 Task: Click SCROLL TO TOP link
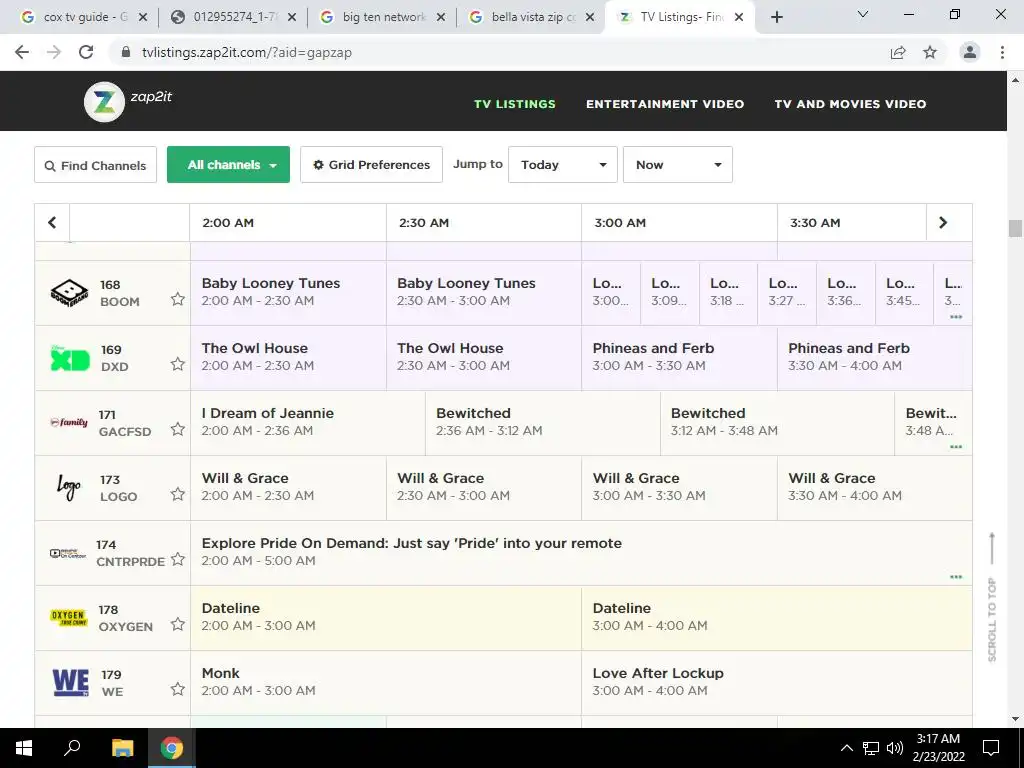pyautogui.click(x=992, y=598)
